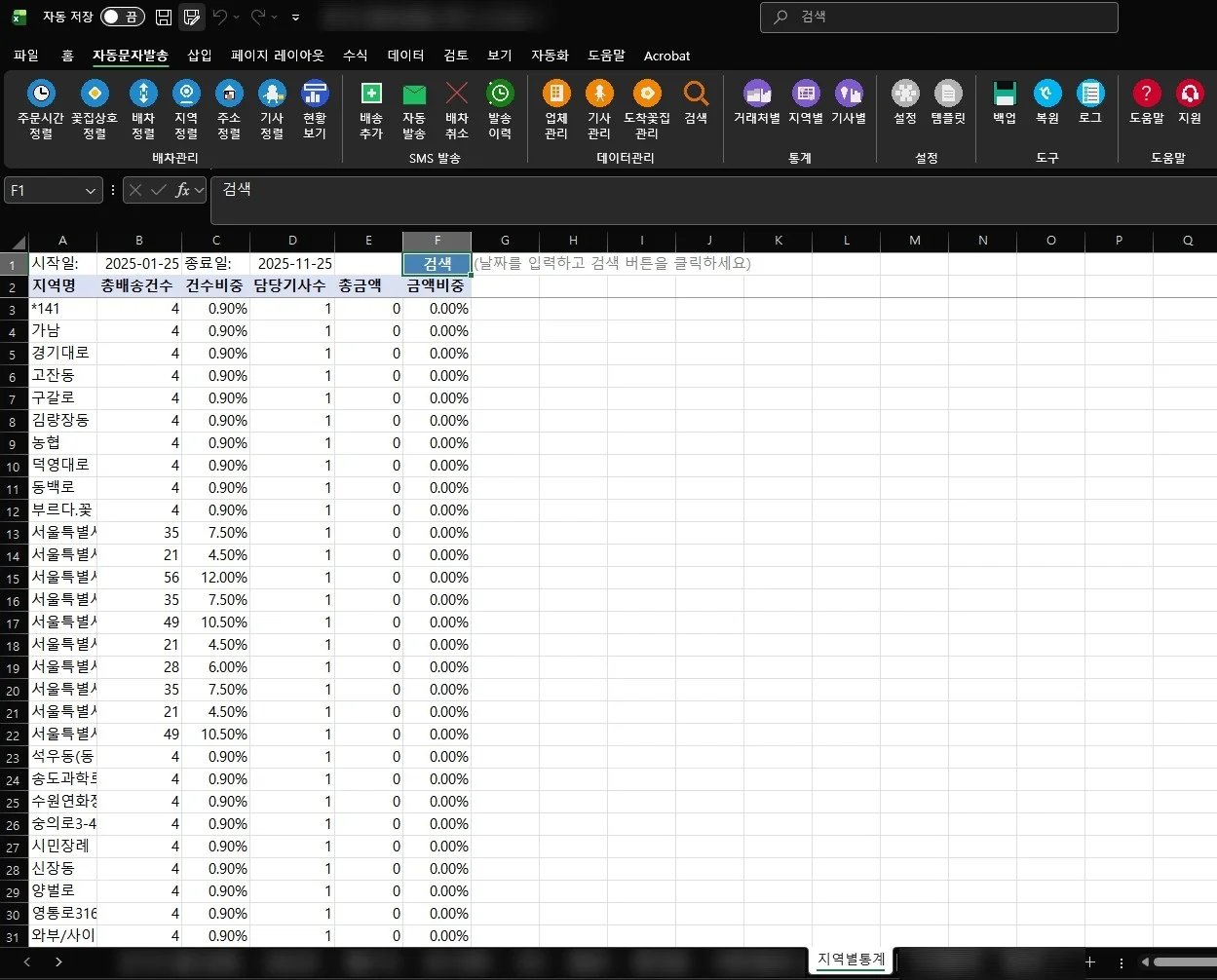Click the 검색 search box in title bar
1217x980 pixels.
(x=938, y=18)
